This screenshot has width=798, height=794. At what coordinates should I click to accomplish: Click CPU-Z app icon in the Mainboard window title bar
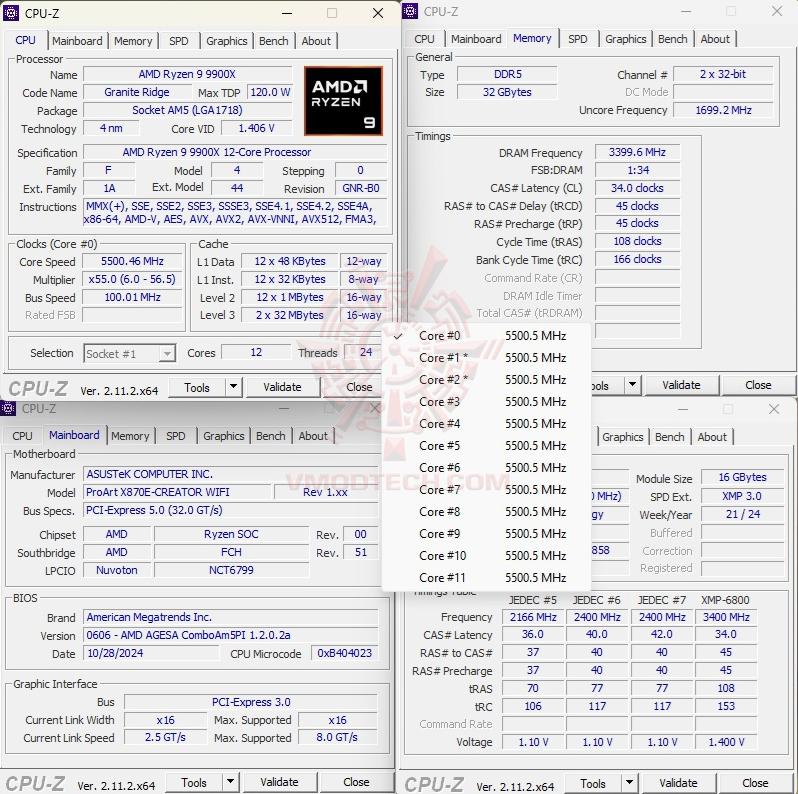pos(8,408)
